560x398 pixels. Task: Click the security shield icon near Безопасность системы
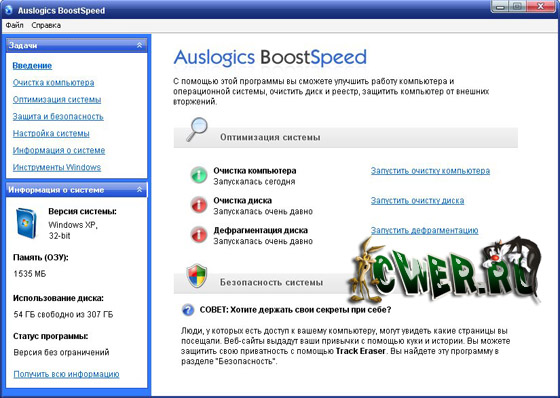[197, 275]
